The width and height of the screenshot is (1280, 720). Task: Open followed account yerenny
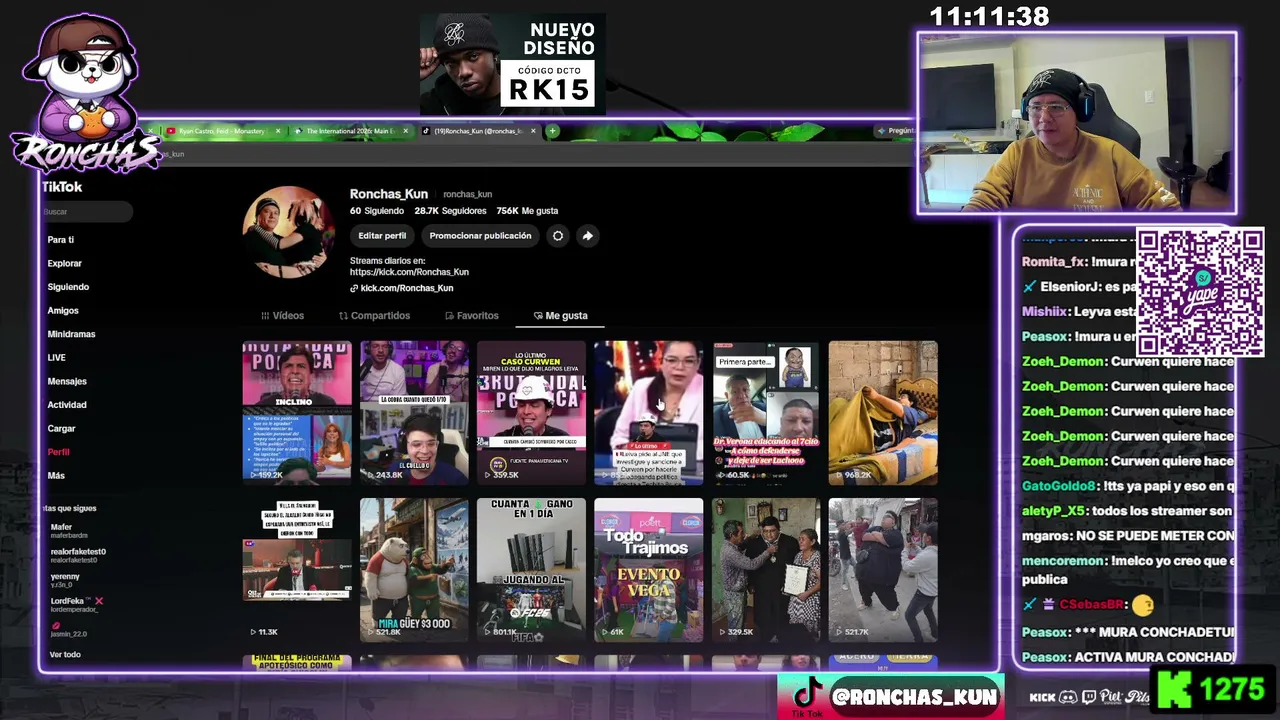pyautogui.click(x=65, y=580)
